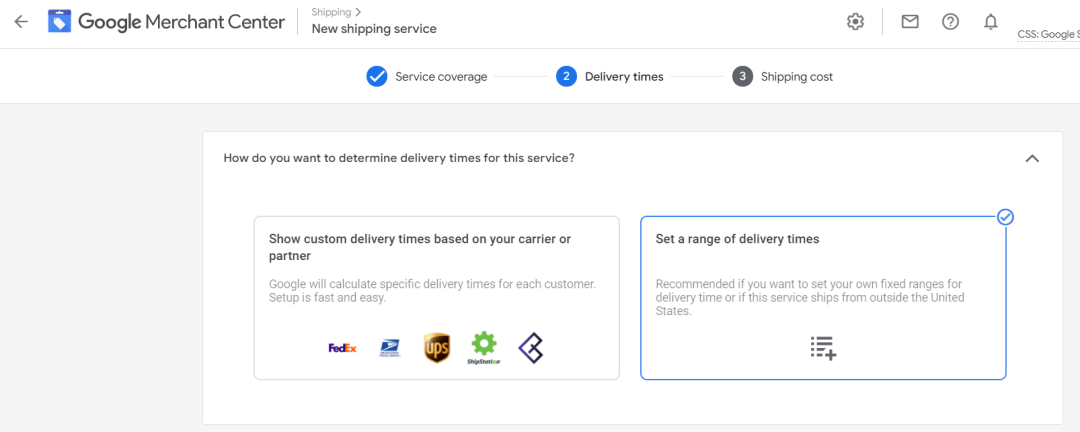Screen dimensions: 1080x432
Task: Click the ShipStation gear logo
Action: [x=484, y=348]
